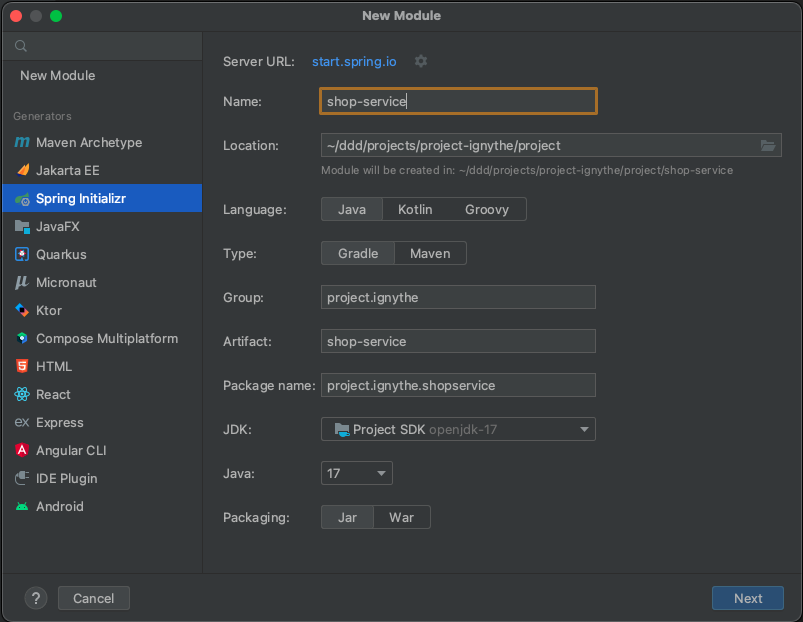Click the Jakarta EE generator icon

pos(22,170)
